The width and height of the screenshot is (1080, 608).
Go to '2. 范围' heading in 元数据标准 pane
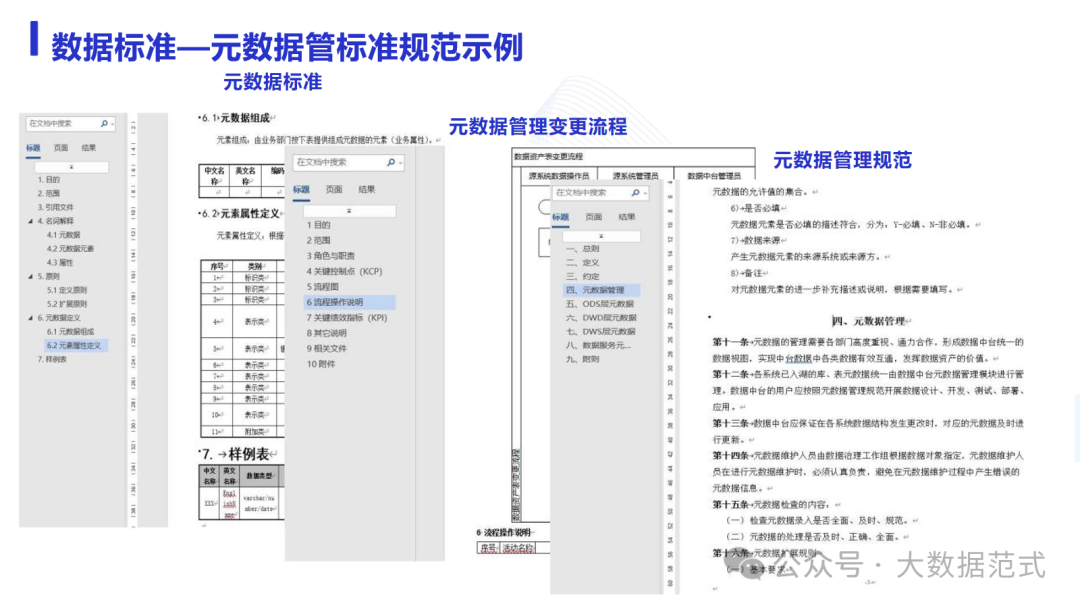48,193
